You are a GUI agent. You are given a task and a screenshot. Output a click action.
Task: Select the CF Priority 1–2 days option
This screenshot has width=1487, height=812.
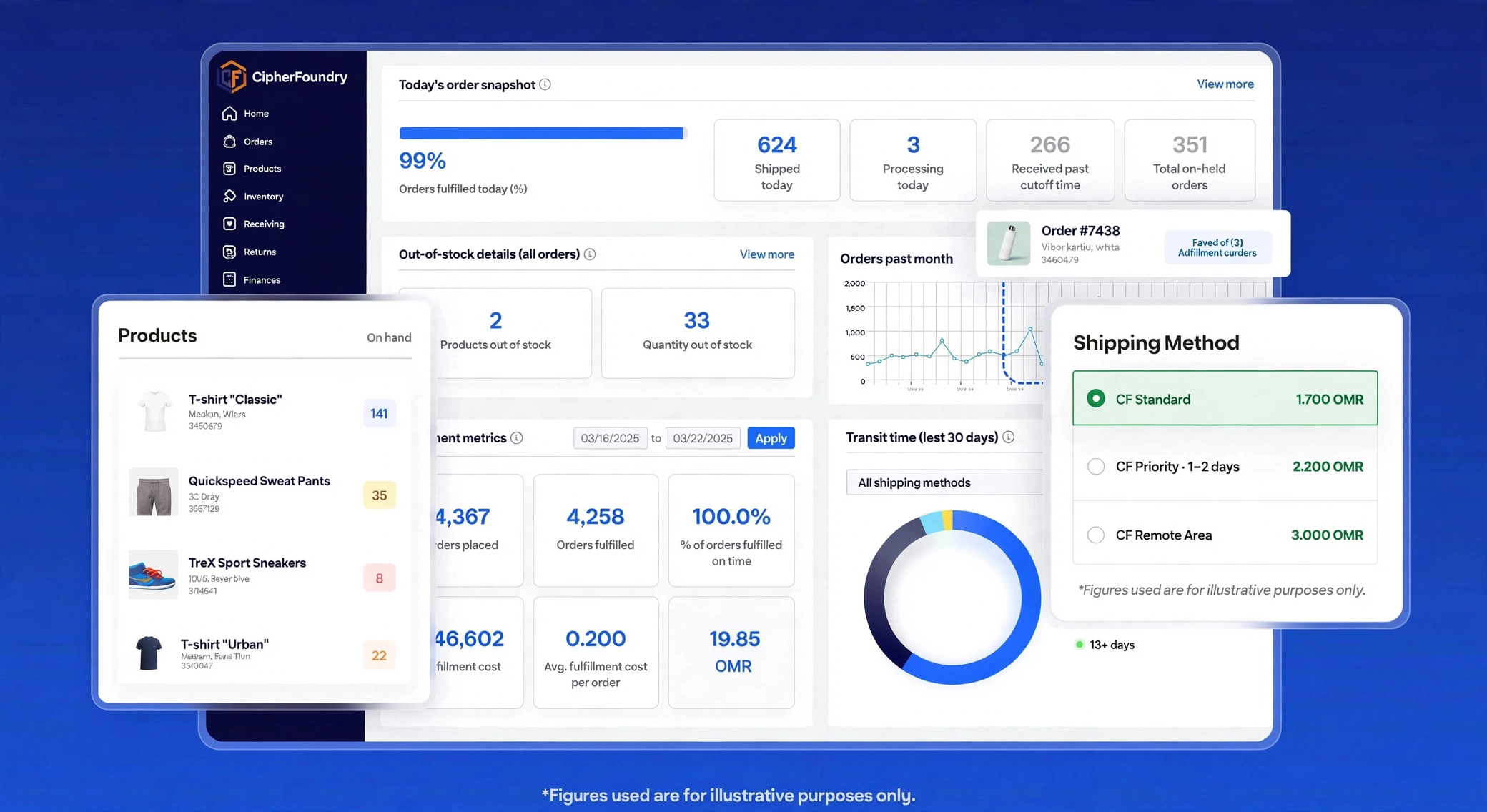click(x=1225, y=466)
